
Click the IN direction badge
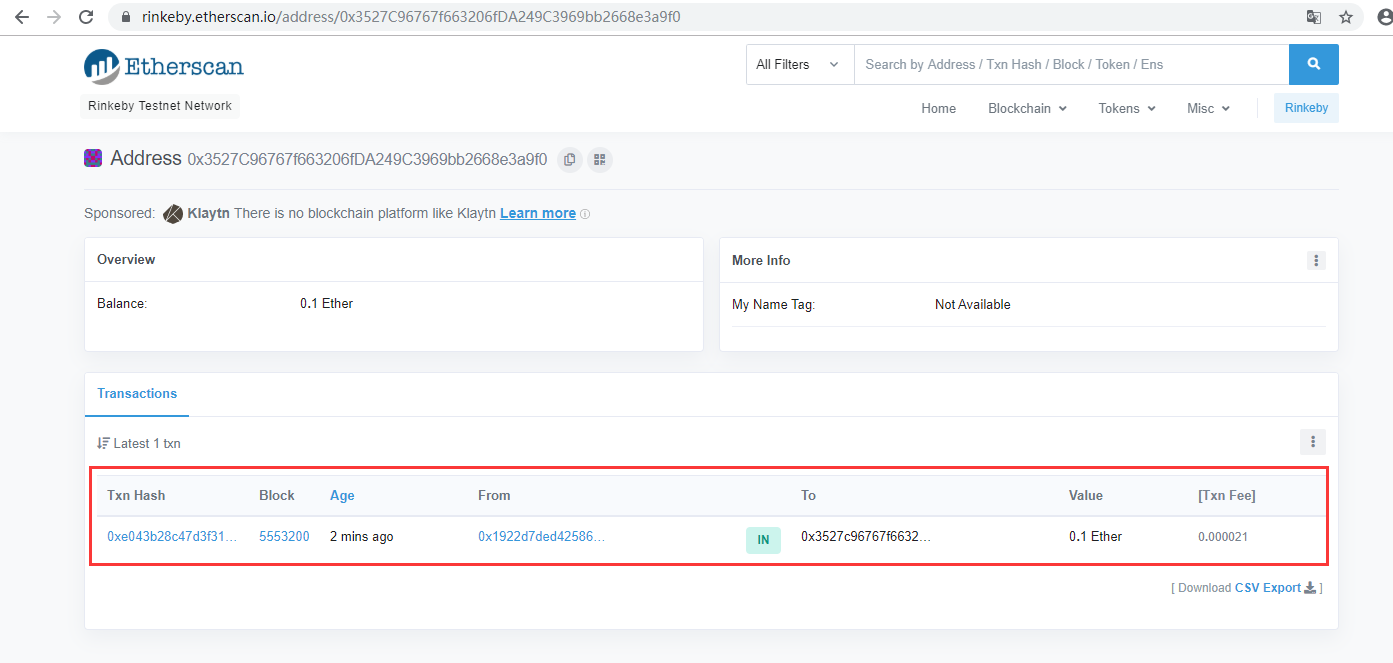(x=763, y=540)
